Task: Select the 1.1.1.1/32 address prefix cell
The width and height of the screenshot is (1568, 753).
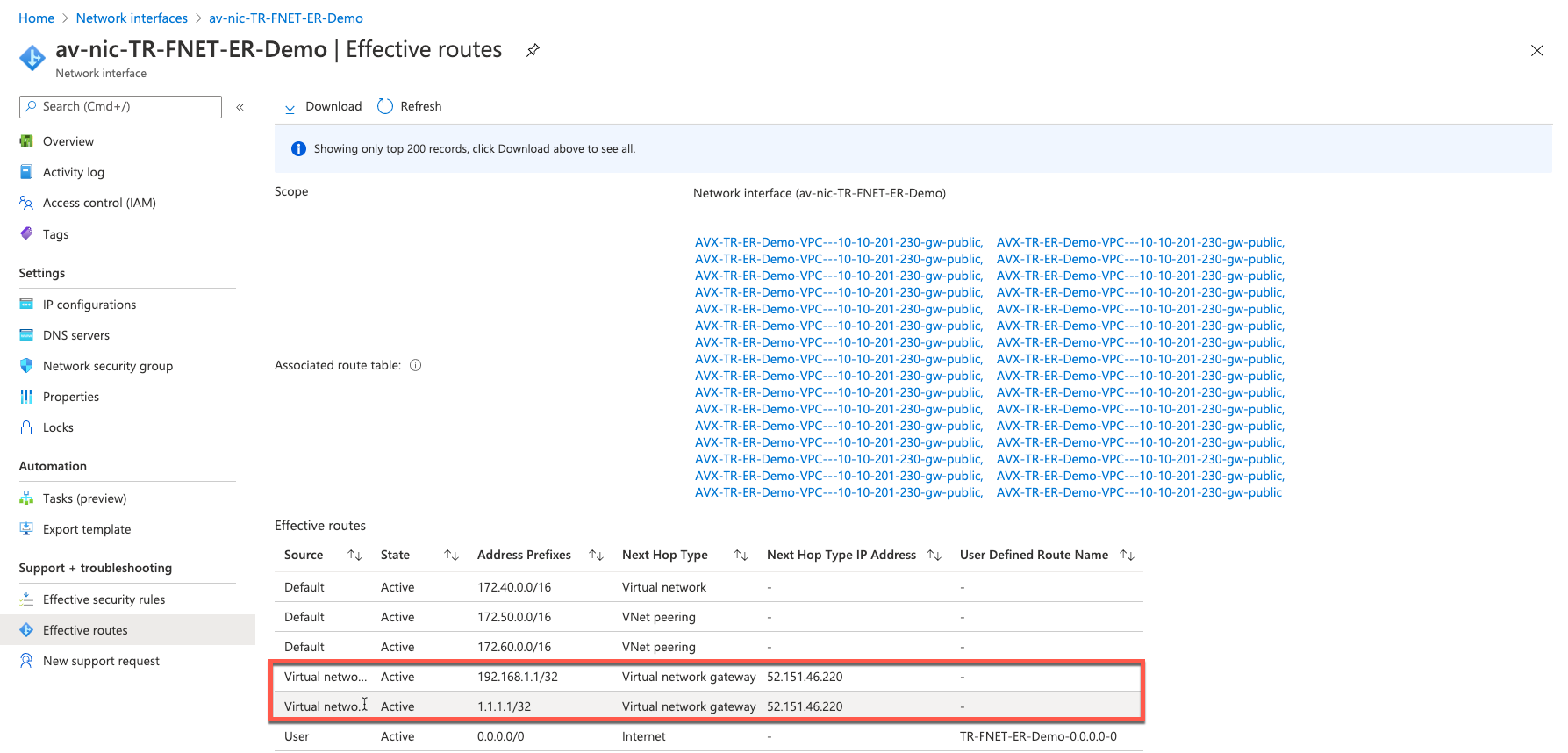Action: pos(504,706)
